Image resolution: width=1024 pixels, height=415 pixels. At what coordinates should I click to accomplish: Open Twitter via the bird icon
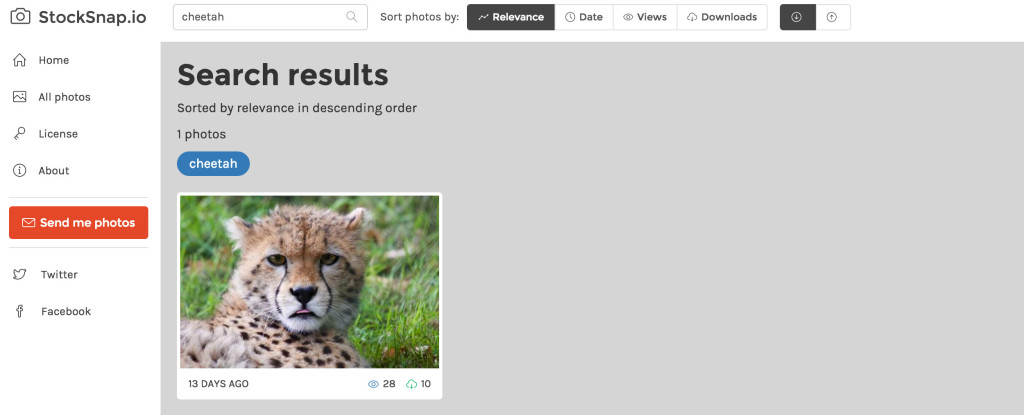20,274
